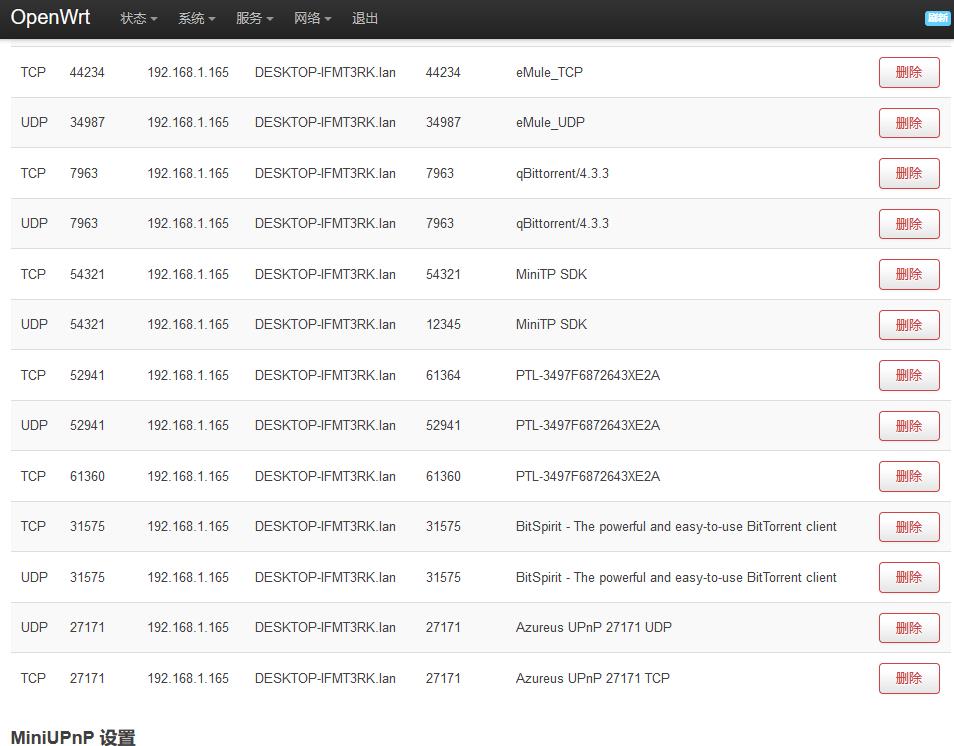Delete TCP 61360 PTL port forward
Viewport: 954px width, 746px height.
[x=908, y=477]
